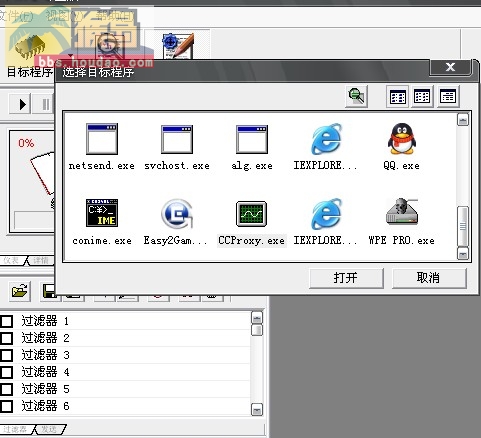481x438 pixels.
Task: Switch to the 详情 tab
Action: [x=41, y=260]
